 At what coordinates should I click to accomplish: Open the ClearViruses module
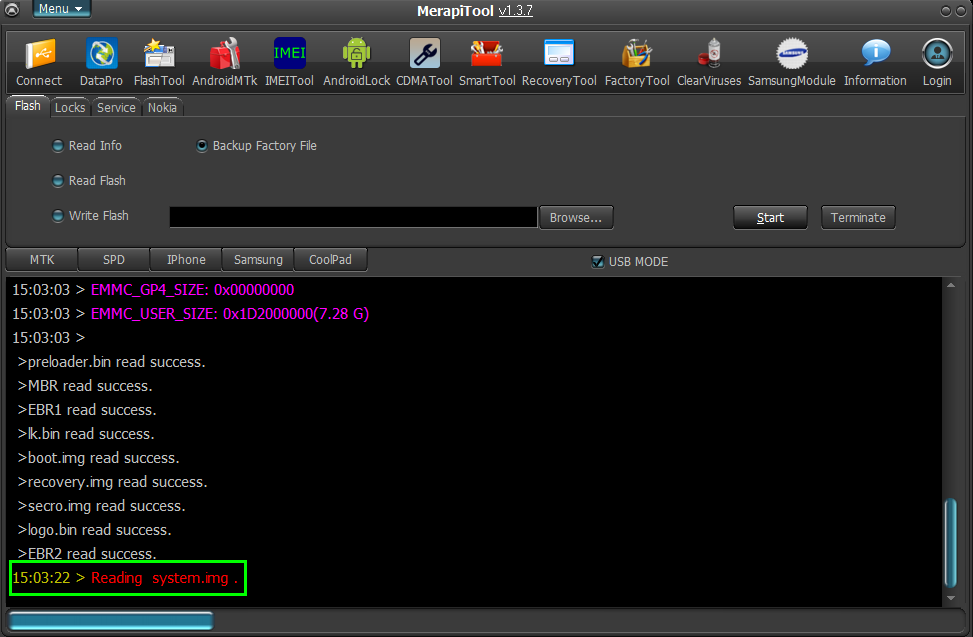click(709, 62)
